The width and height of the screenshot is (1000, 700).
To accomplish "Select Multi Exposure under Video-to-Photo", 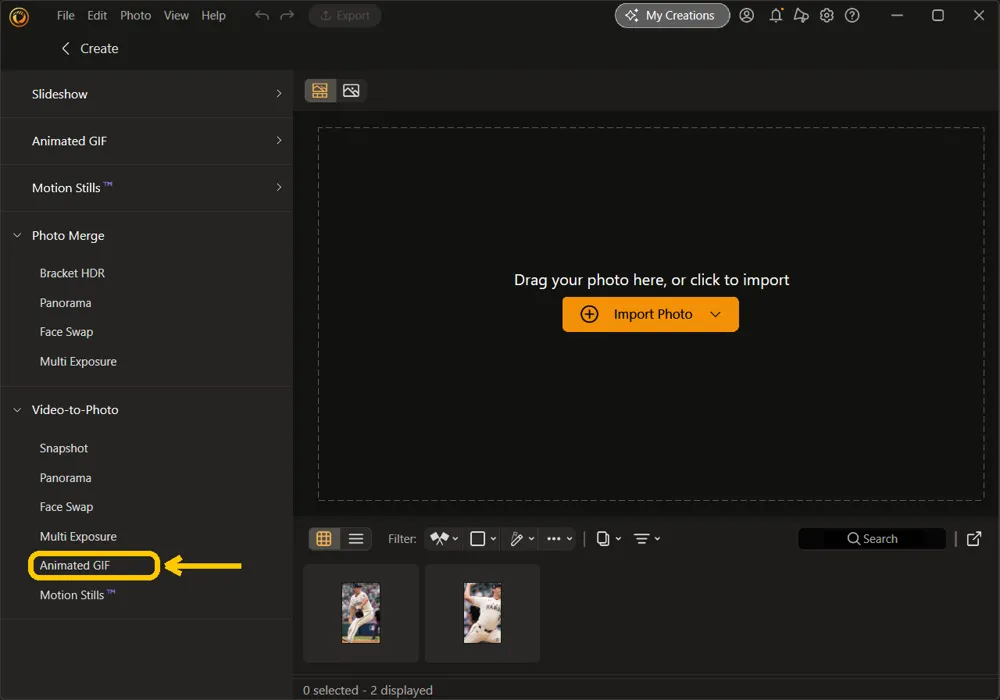I will pyautogui.click(x=78, y=536).
